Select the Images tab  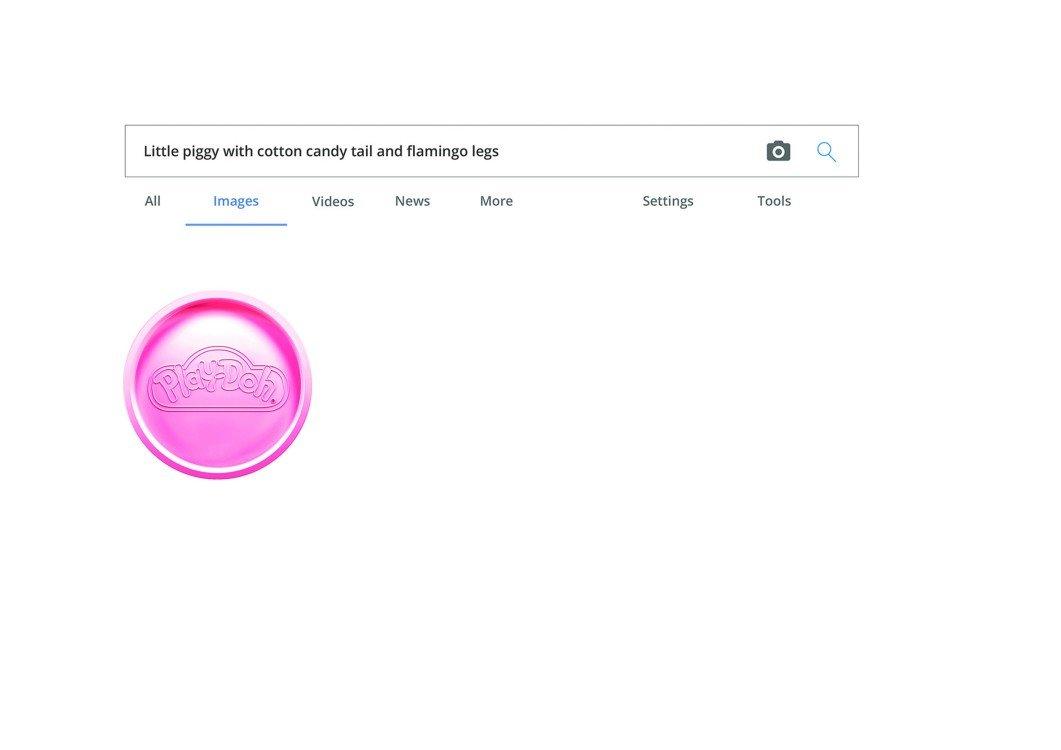236,201
